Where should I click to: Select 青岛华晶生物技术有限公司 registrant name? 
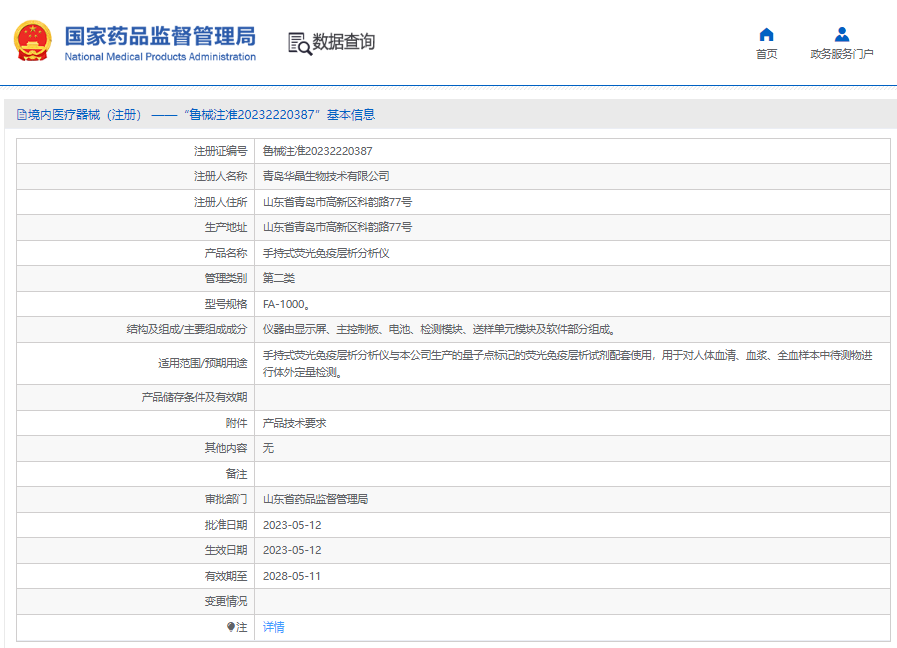click(326, 176)
